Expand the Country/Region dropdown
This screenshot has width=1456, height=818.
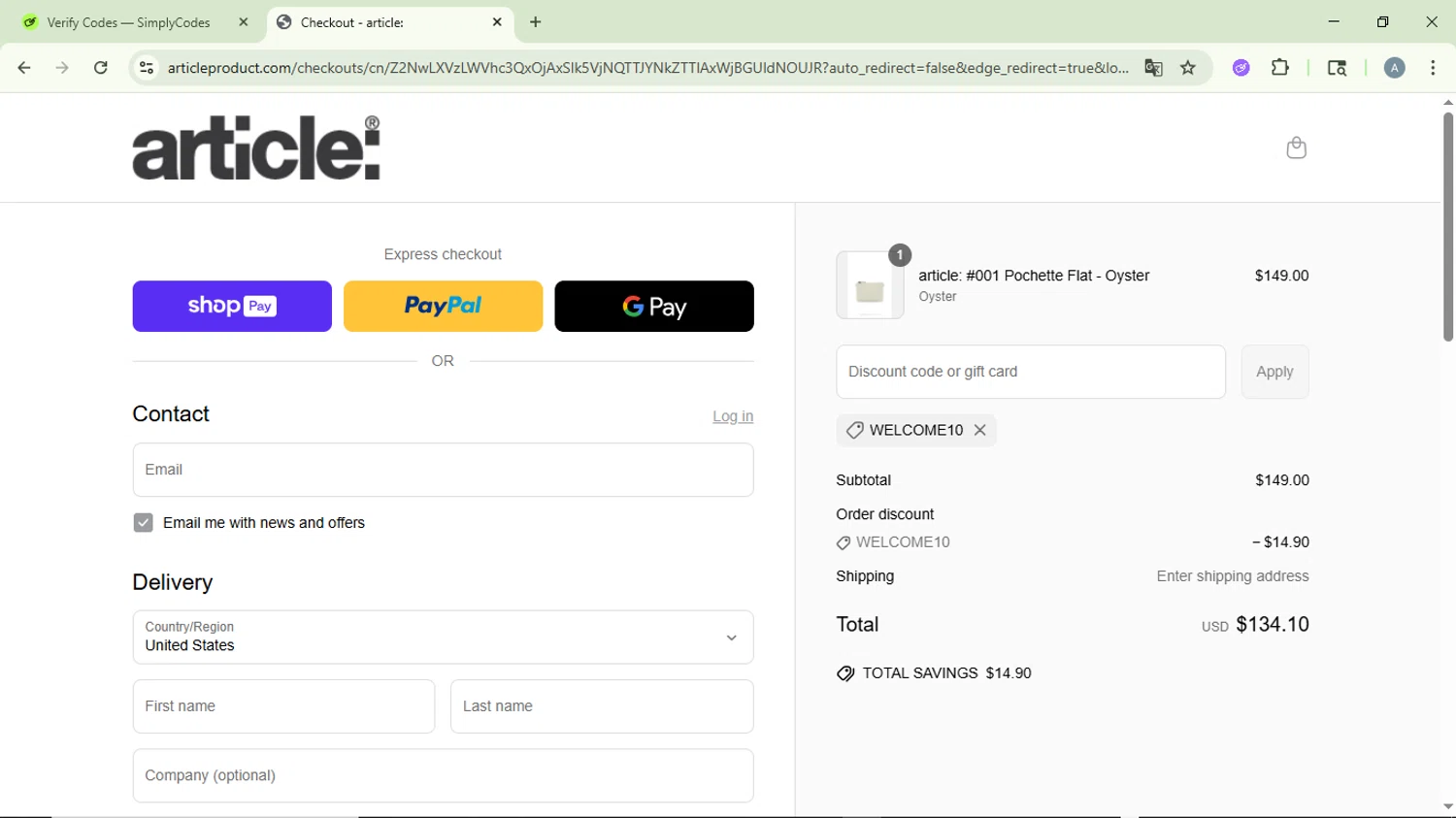coord(443,638)
